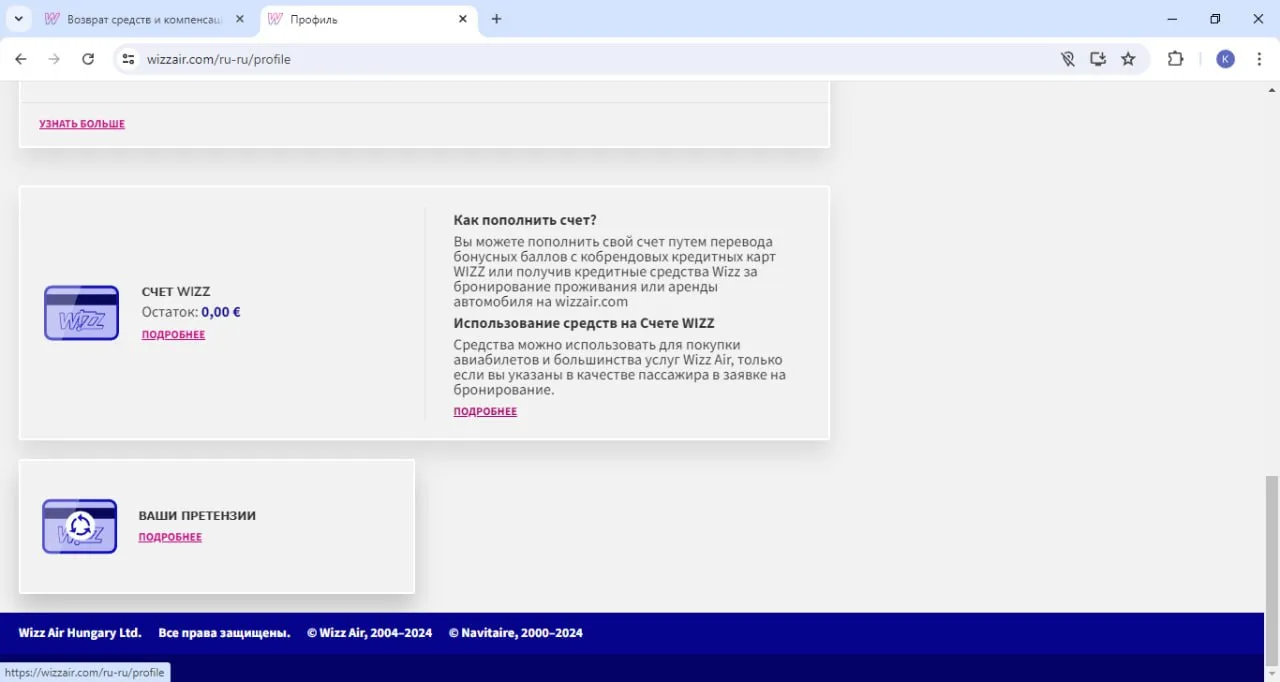Image resolution: width=1280 pixels, height=682 pixels.
Task: Click the install app icon in address bar
Action: [x=1098, y=59]
